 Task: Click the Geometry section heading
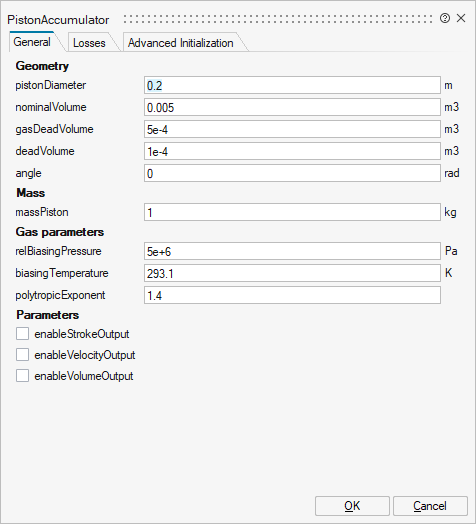(42, 66)
